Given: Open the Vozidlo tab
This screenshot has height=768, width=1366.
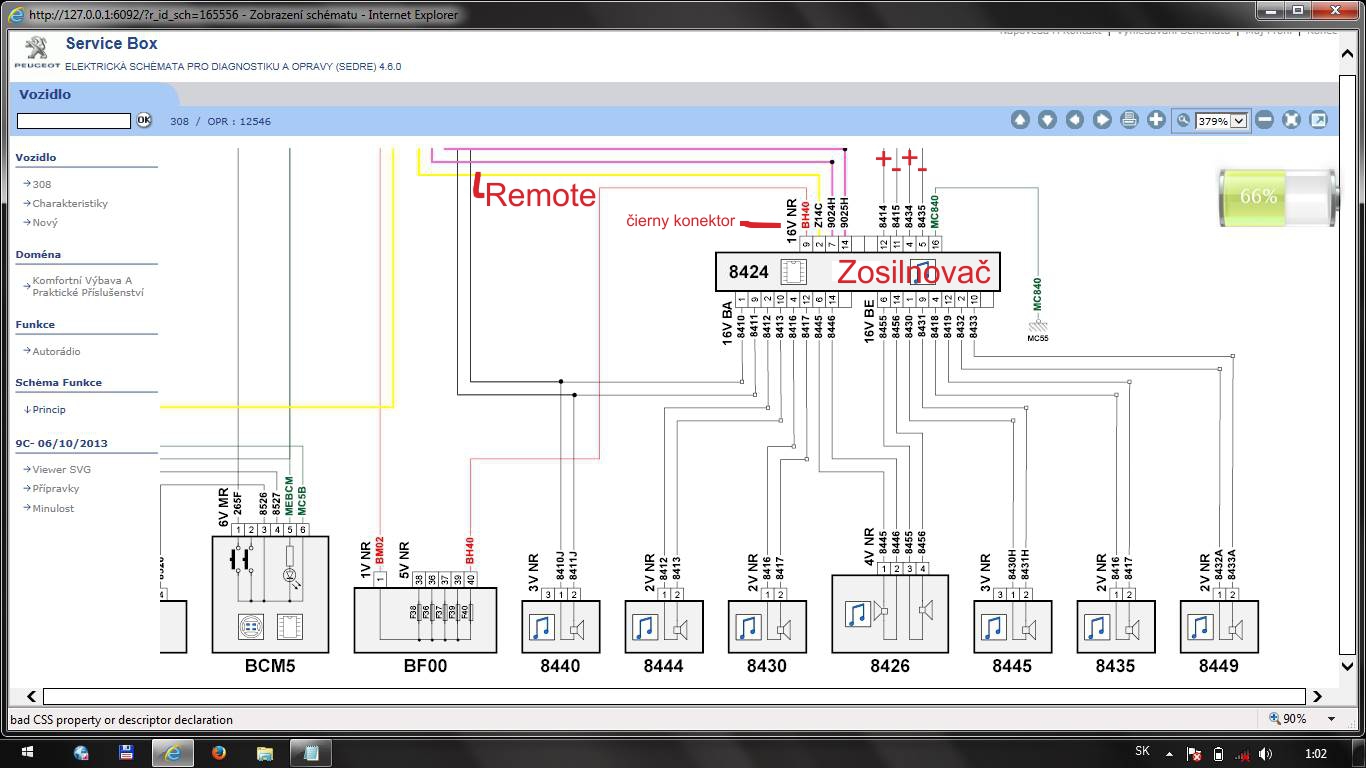Looking at the screenshot, I should click(x=45, y=94).
